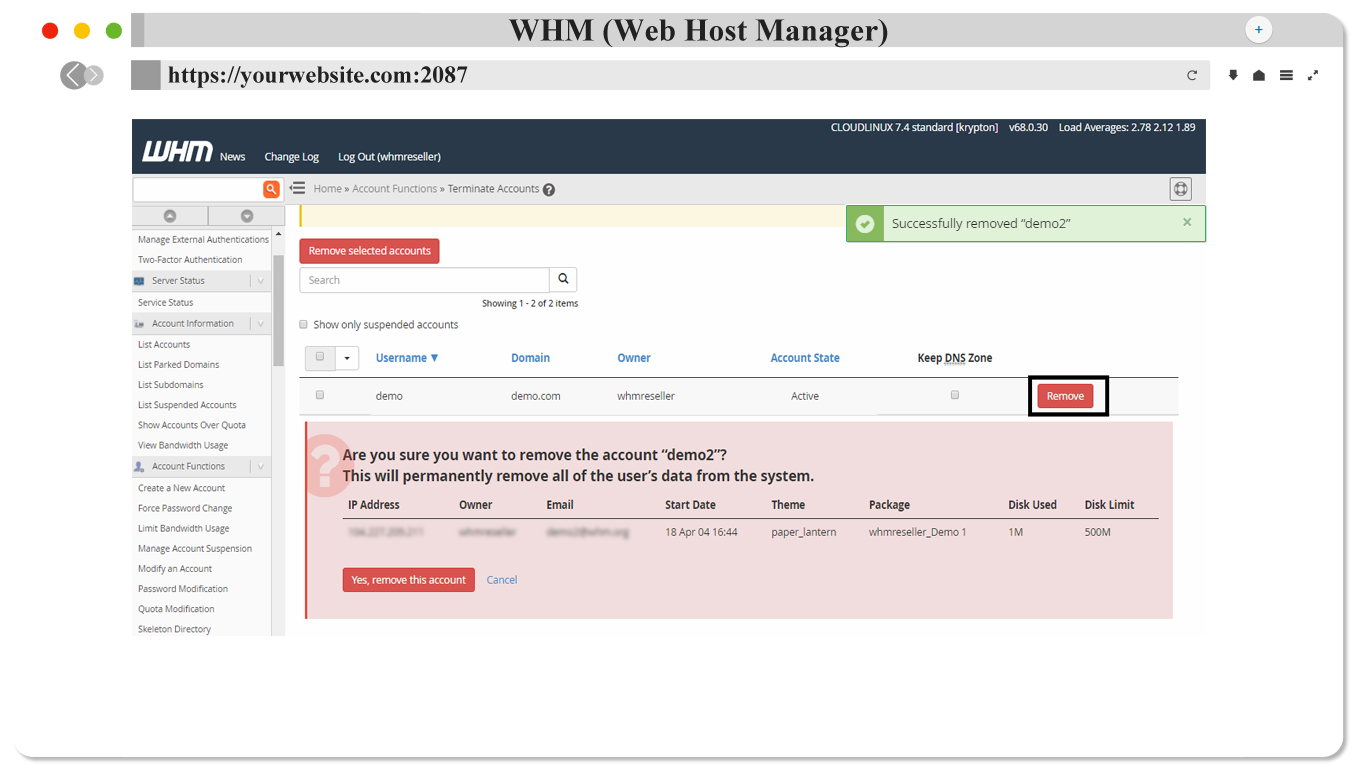Click the browser address bar URL
Viewport: 1362px width, 769px height.
(317, 75)
